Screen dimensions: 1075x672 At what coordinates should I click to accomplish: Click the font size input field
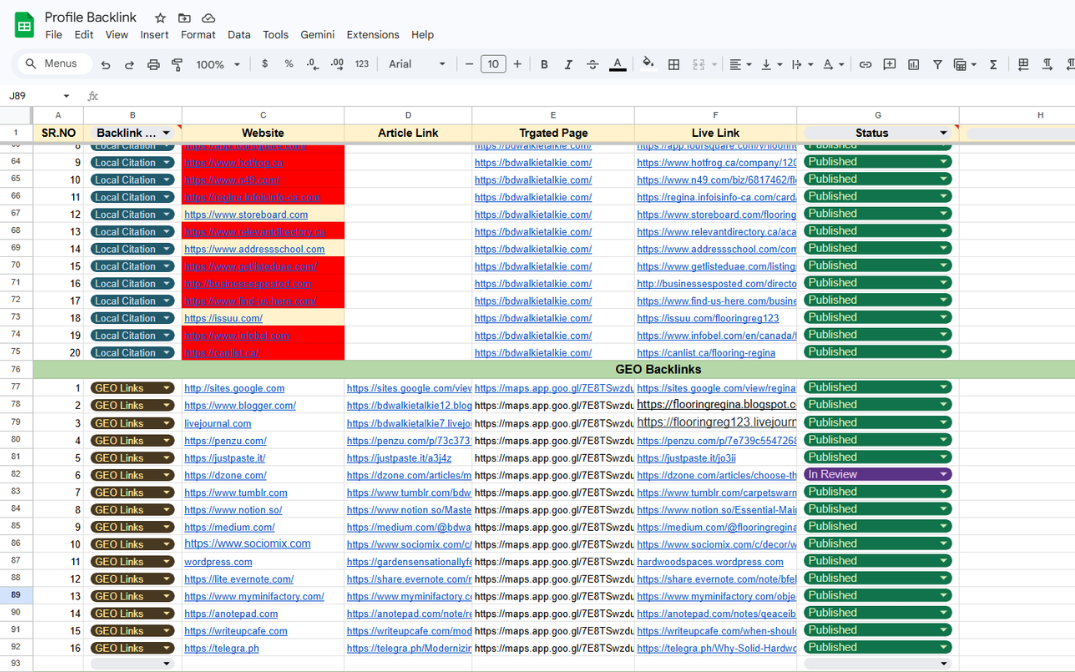point(493,64)
